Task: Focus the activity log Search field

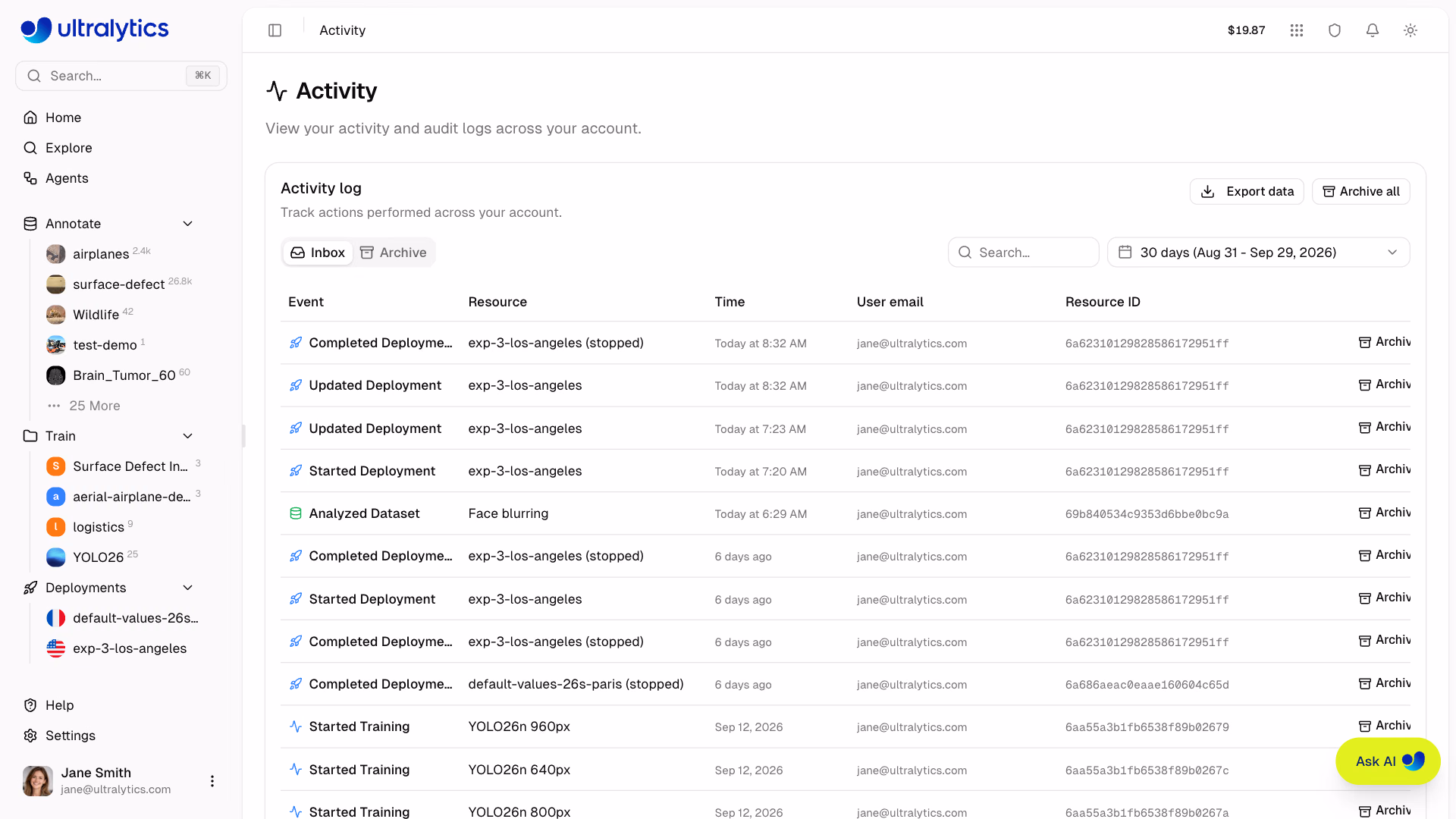Action: (1024, 253)
